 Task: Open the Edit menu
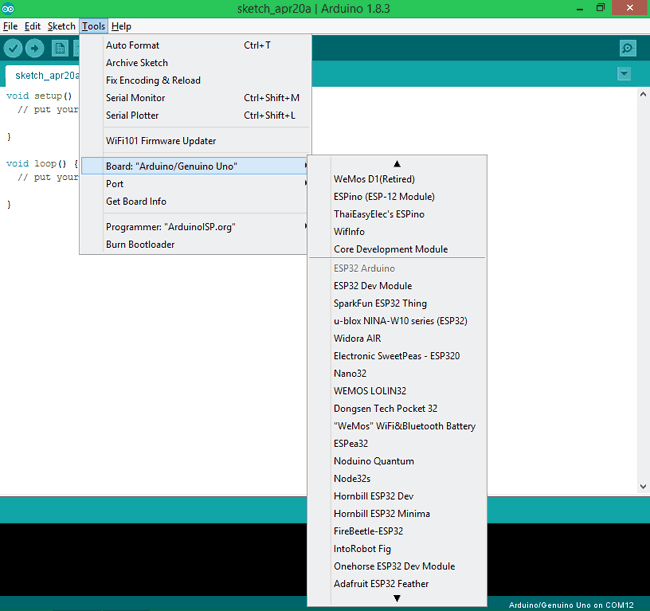coord(32,26)
